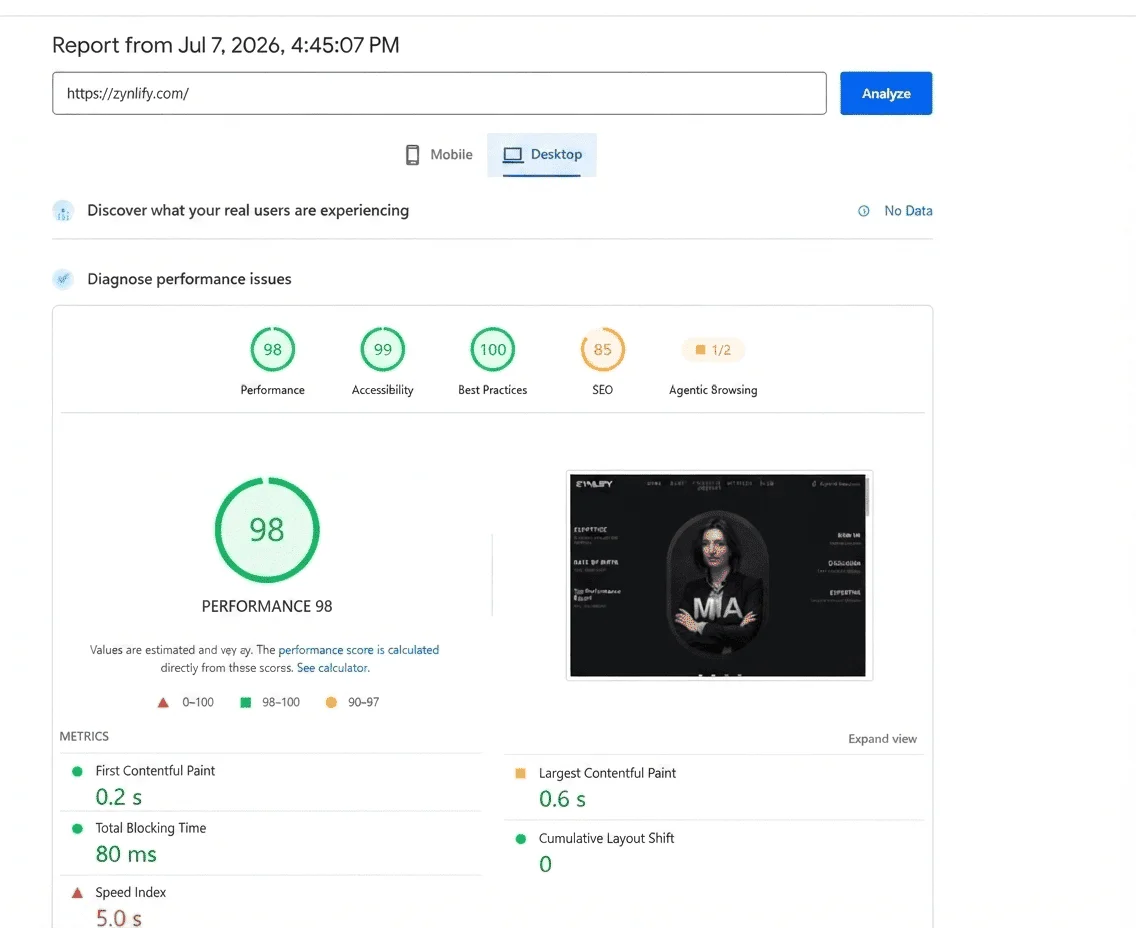
Task: Click the Diagnose performance issues heading
Action: (x=189, y=279)
